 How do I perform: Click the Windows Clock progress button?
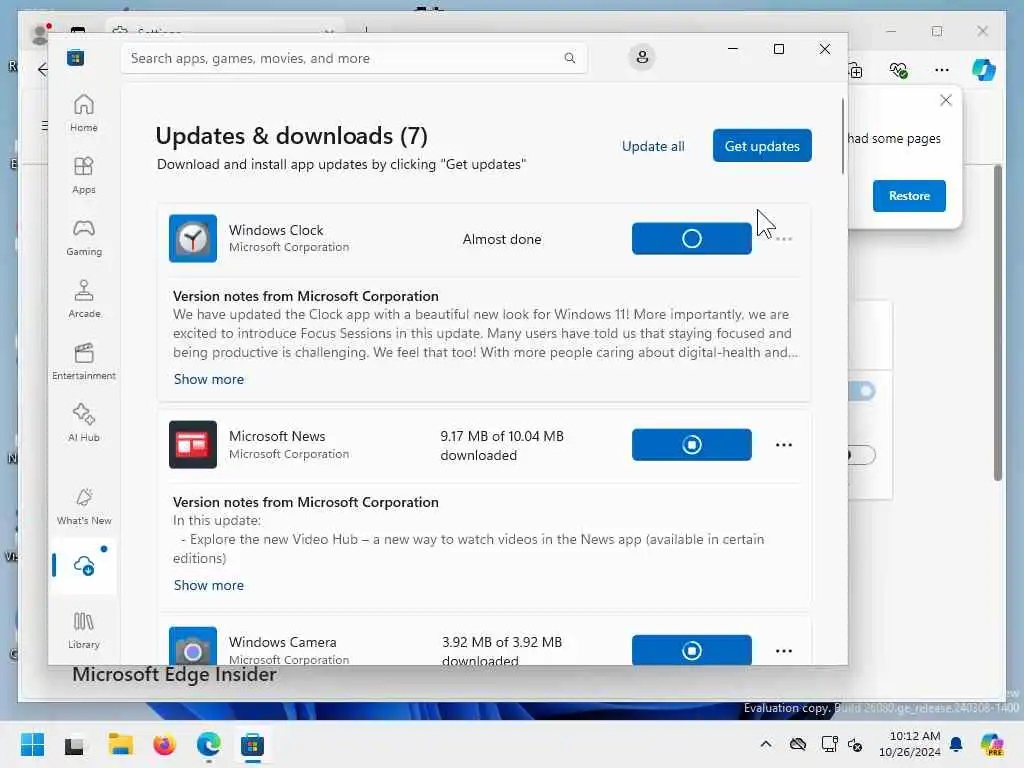[692, 238]
